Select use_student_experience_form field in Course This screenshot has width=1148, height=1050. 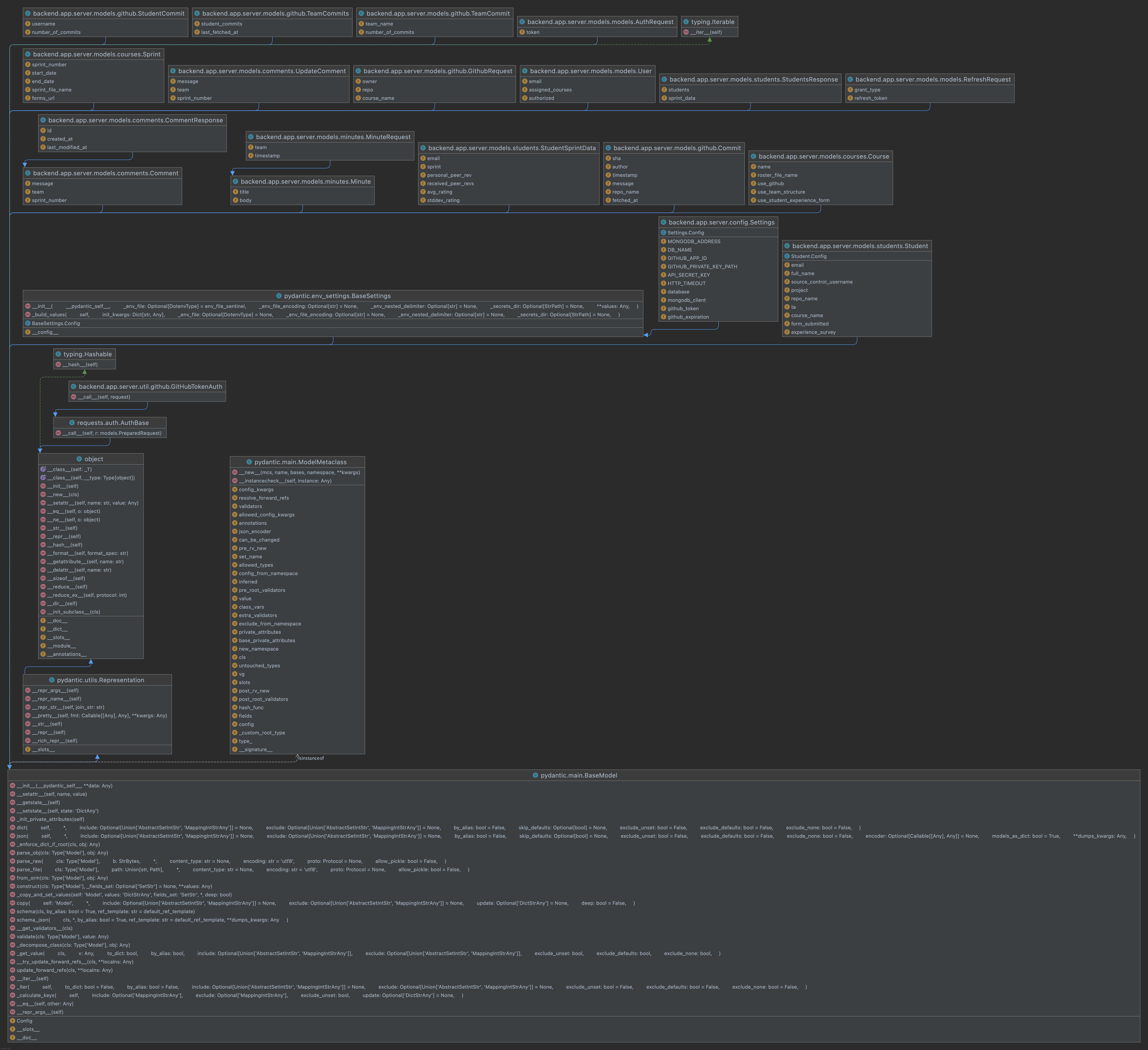coord(793,200)
